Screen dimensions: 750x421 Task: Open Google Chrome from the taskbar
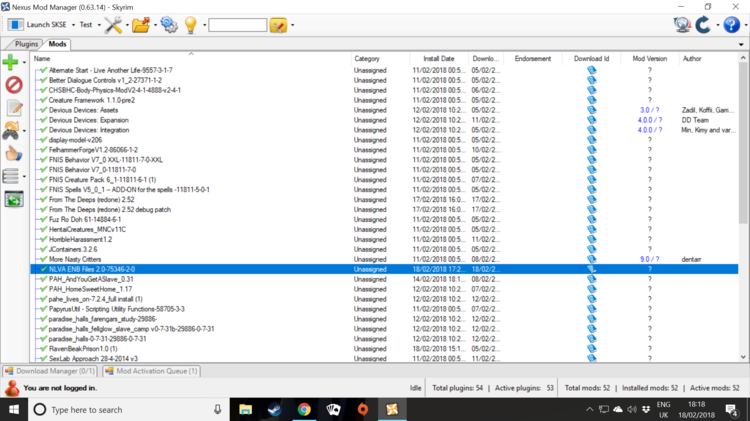pyautogui.click(x=304, y=410)
